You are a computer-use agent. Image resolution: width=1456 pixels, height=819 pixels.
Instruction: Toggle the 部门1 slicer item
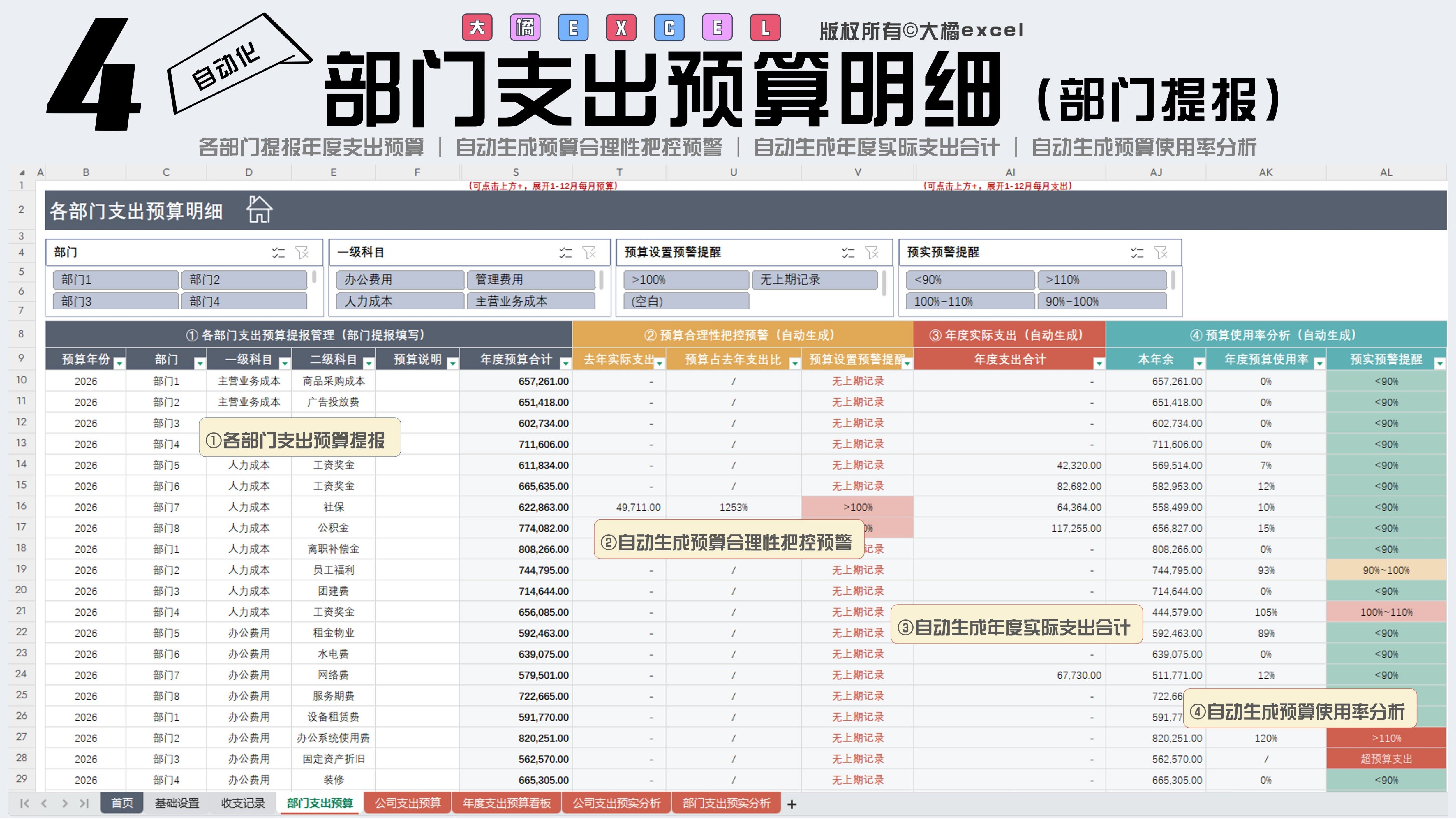tap(115, 280)
